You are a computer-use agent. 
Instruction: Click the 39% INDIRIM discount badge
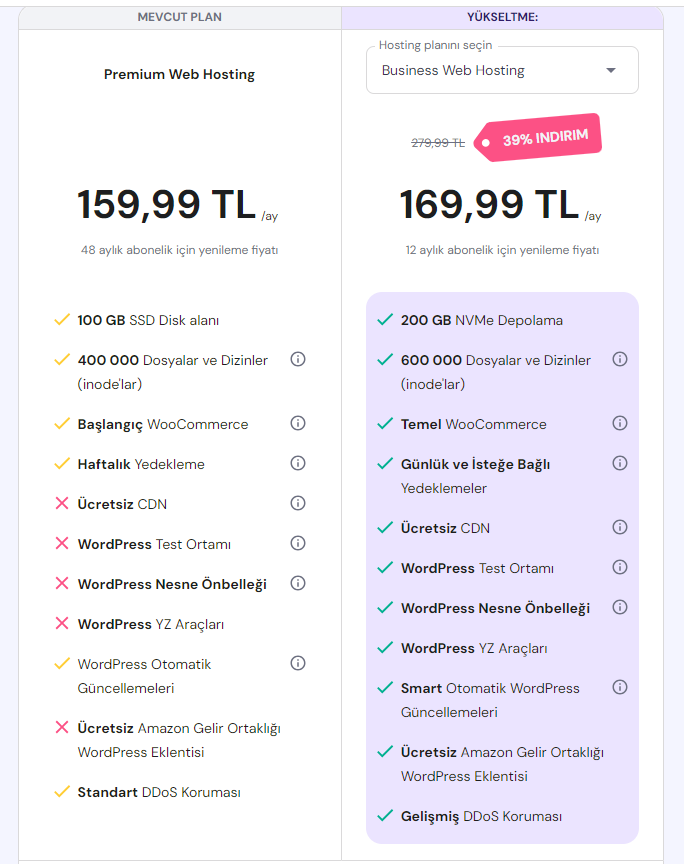[538, 138]
